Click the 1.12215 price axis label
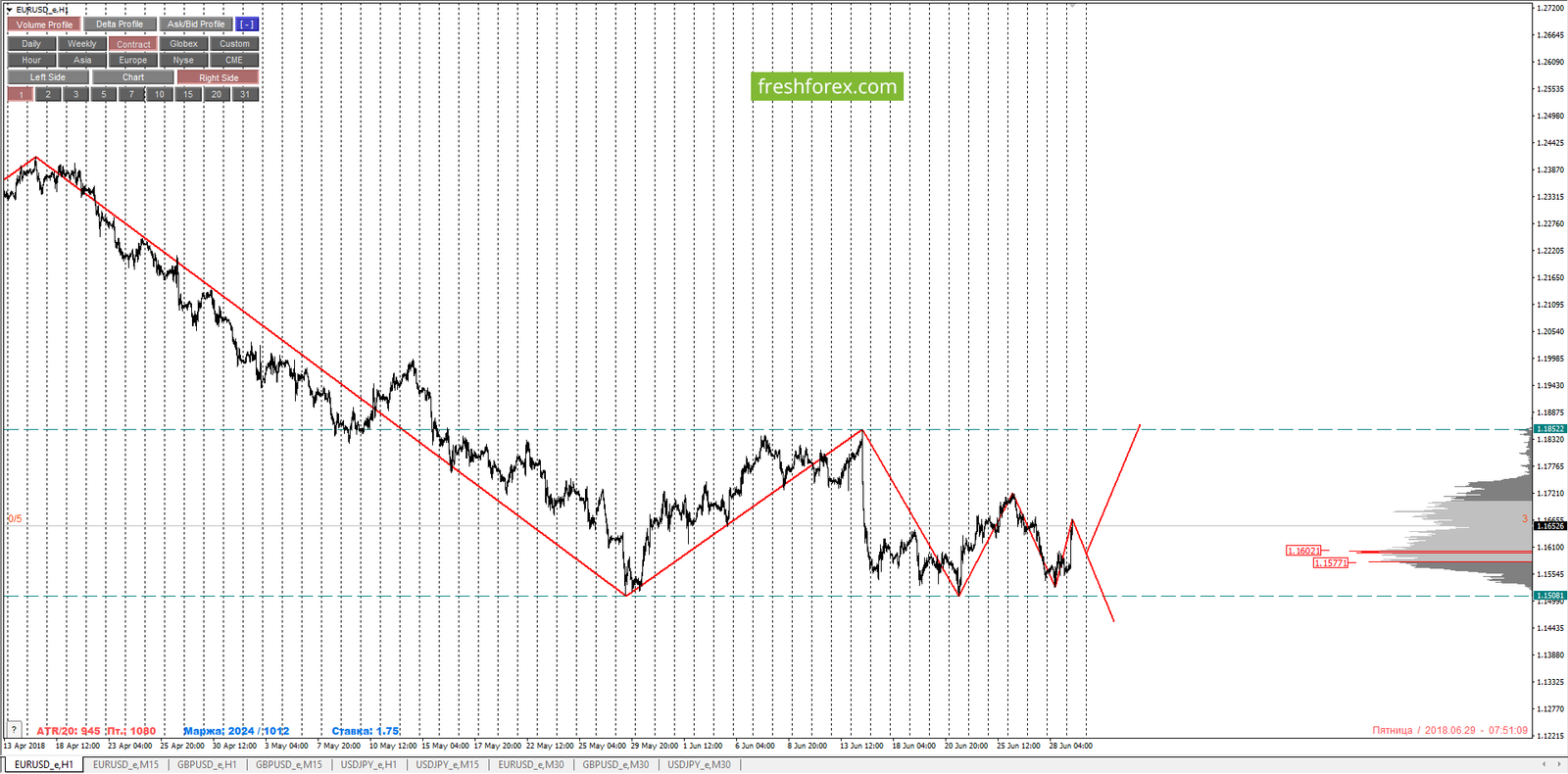The image size is (1568, 774). click(1549, 736)
